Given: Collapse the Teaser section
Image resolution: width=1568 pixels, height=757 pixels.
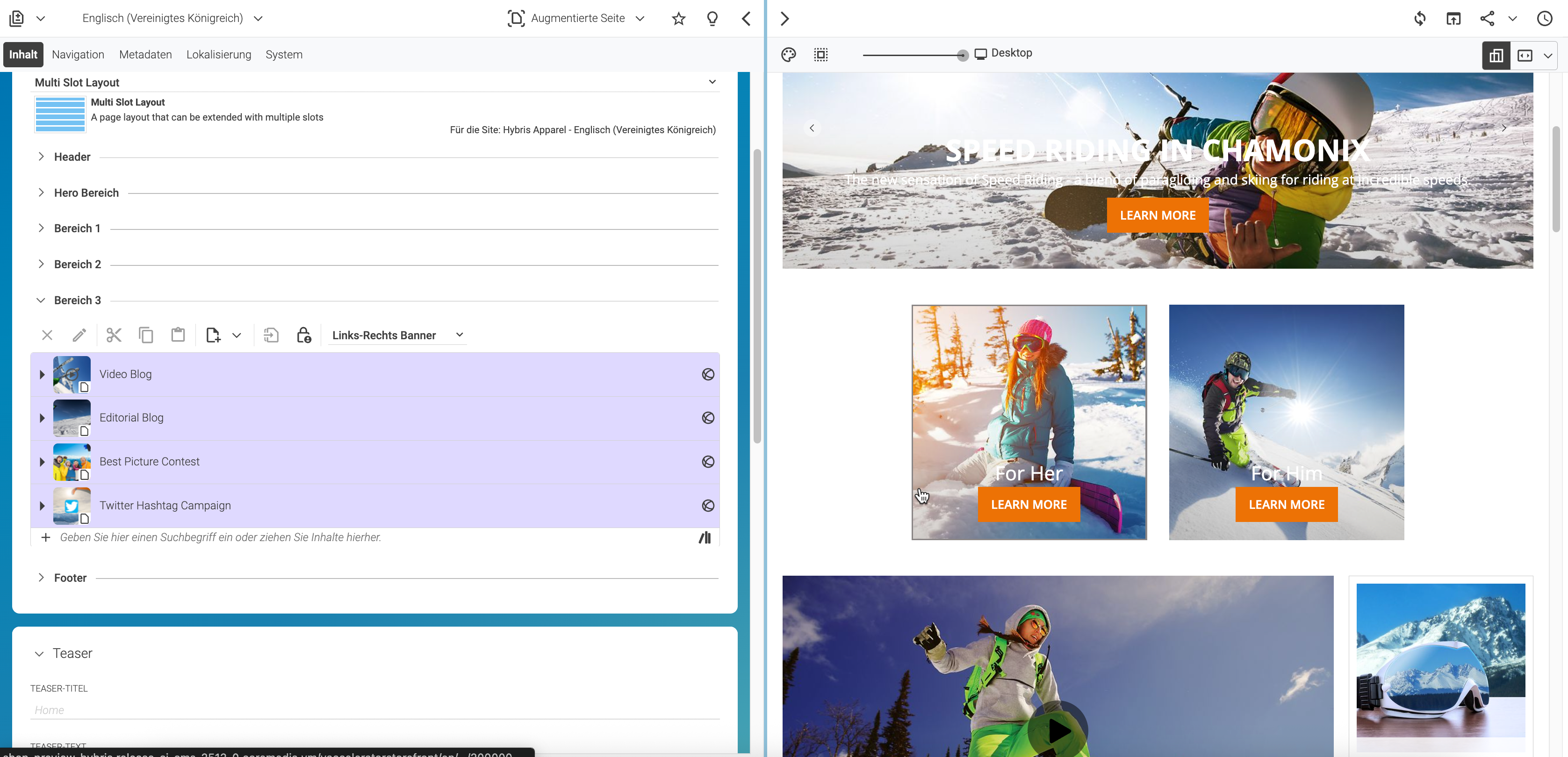Looking at the screenshot, I should (39, 654).
